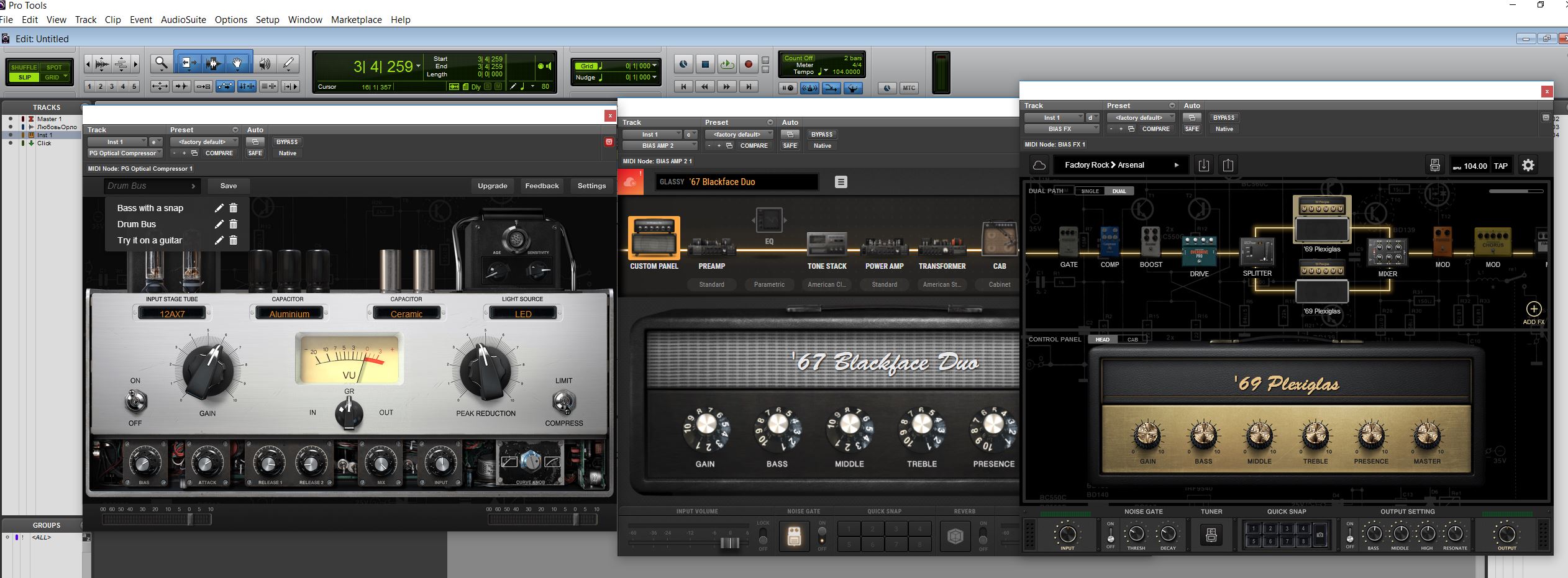Viewport: 1568px width, 578px height.
Task: Toggle Wait for Note MIDI button
Action: (788, 88)
